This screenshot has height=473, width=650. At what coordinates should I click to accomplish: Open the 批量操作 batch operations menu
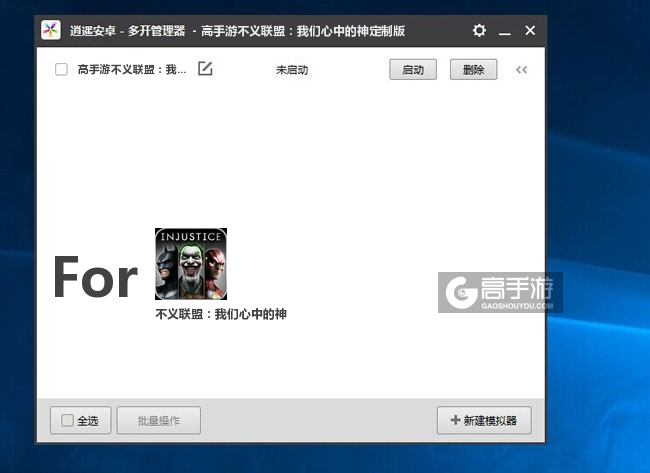click(x=158, y=421)
